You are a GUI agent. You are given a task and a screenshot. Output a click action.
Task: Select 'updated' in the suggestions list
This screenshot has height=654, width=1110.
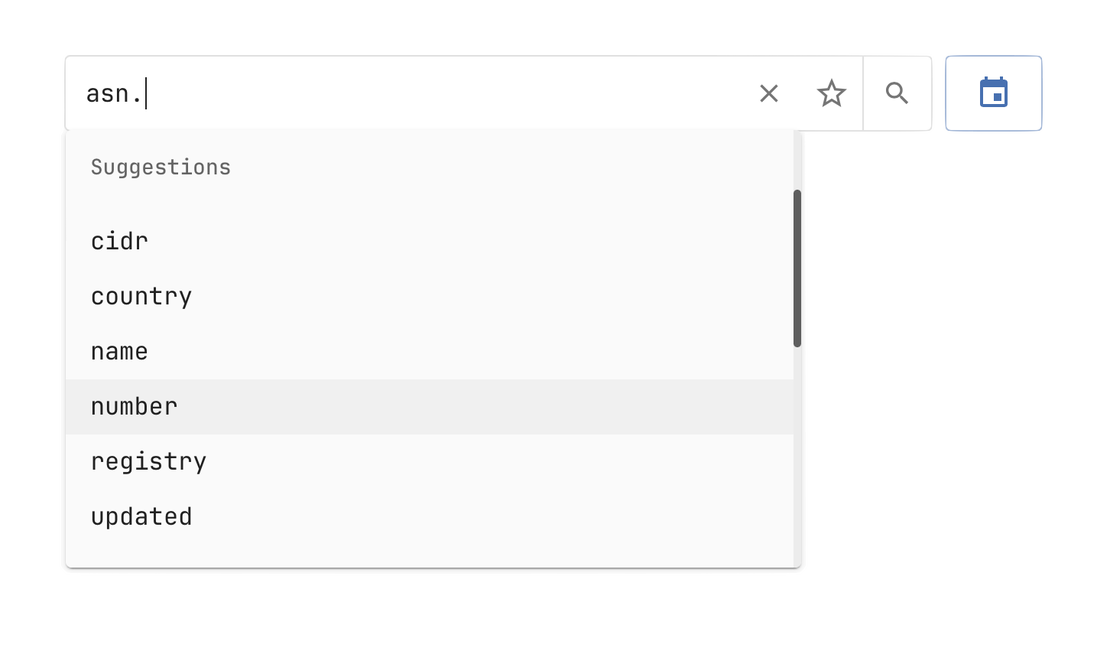coord(142,517)
